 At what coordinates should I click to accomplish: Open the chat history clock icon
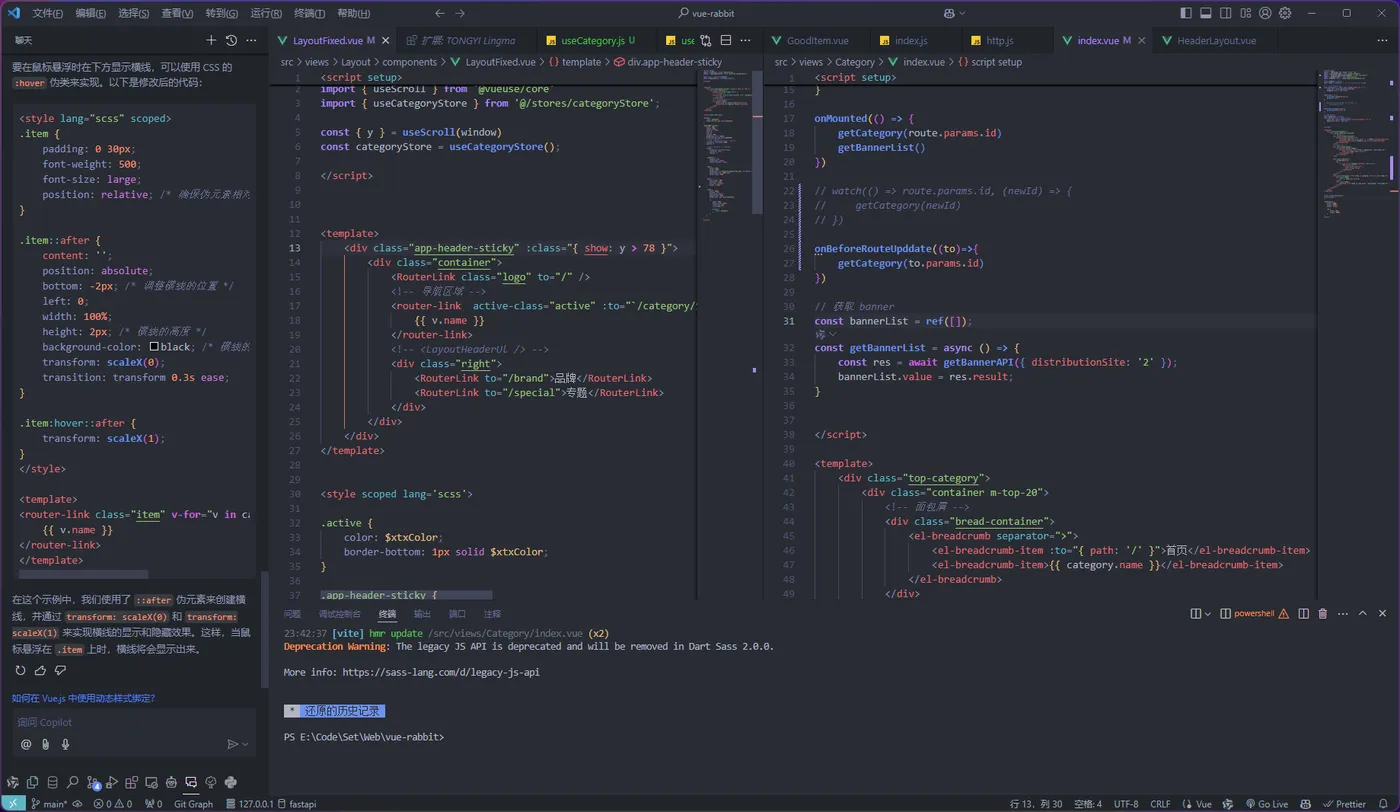(x=231, y=40)
